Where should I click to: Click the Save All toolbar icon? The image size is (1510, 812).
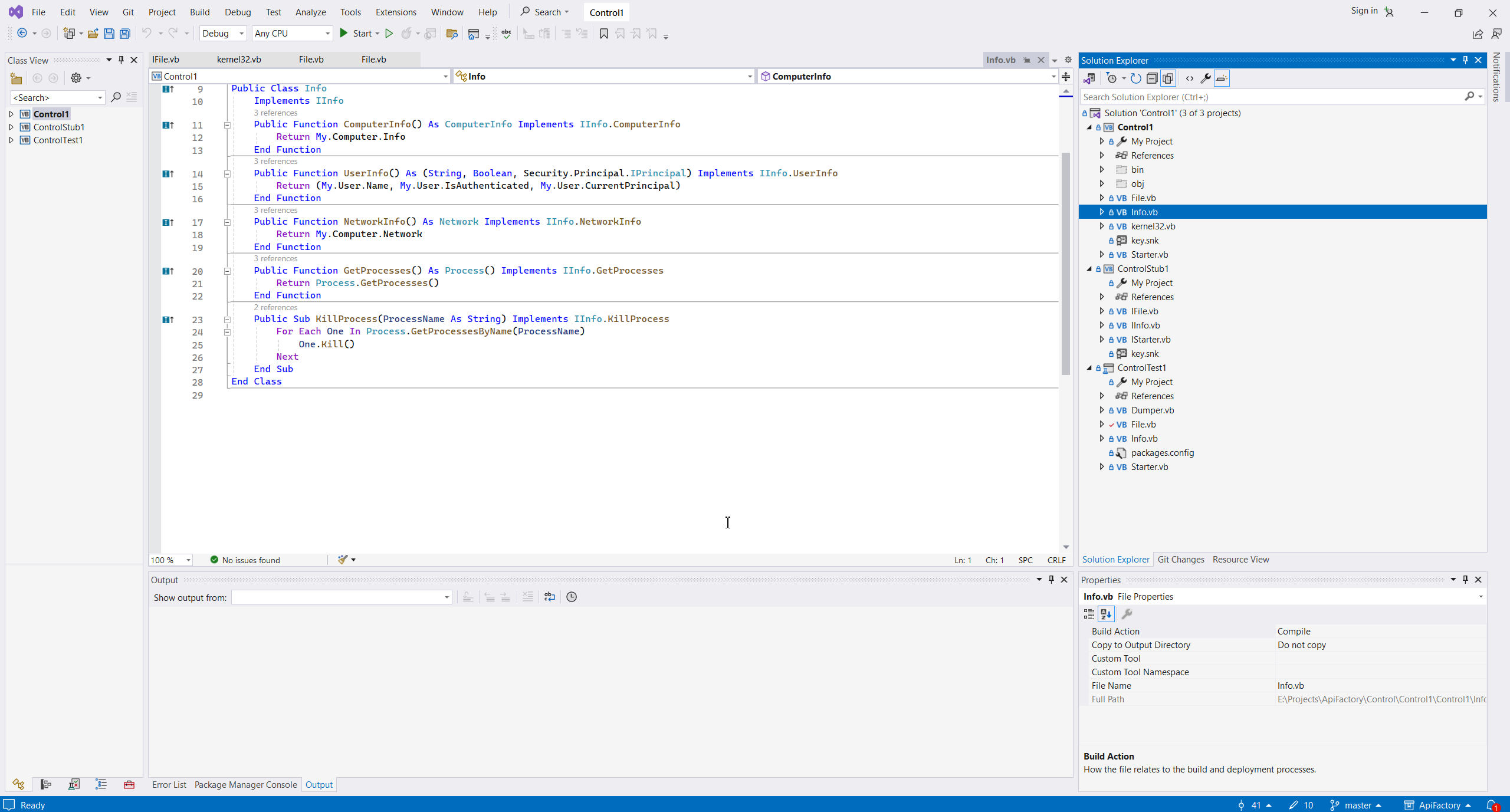[x=125, y=34]
